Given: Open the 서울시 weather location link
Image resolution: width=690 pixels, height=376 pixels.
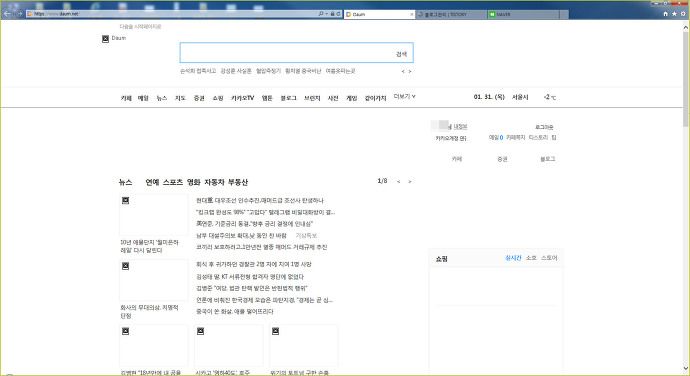Looking at the screenshot, I should click(x=520, y=97).
